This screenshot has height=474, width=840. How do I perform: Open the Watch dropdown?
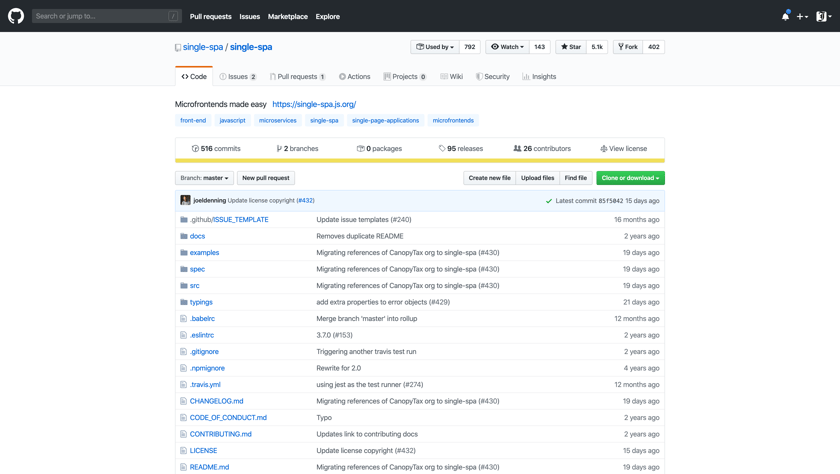(507, 47)
